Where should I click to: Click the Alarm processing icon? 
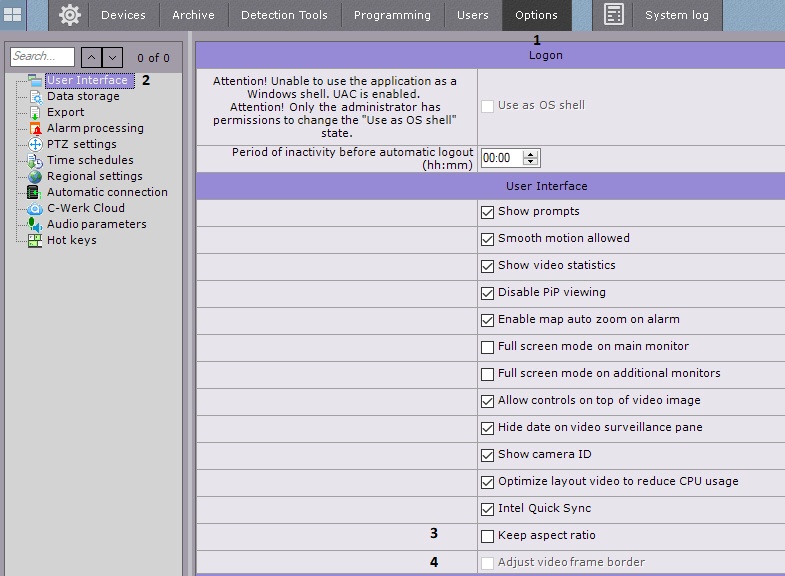(35, 129)
